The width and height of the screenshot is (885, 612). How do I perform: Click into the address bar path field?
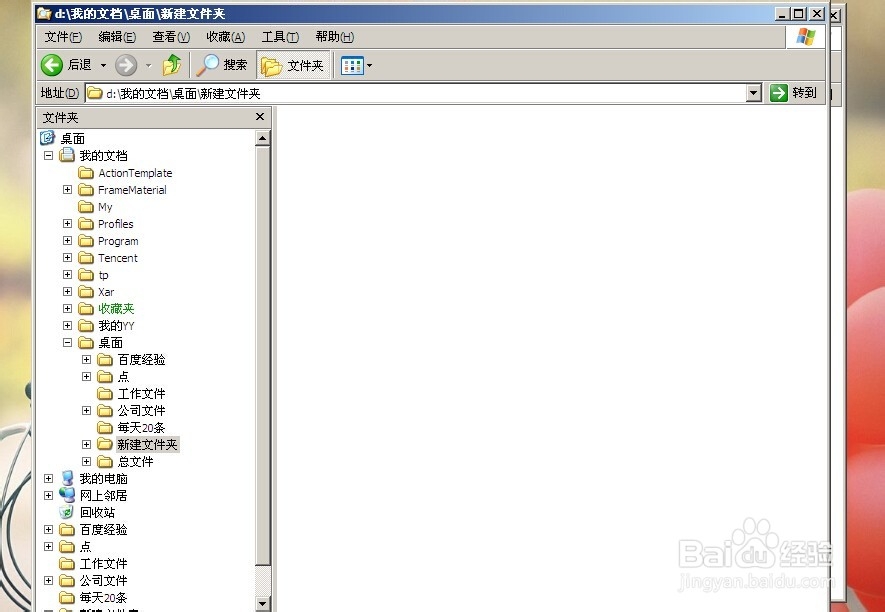coord(416,93)
